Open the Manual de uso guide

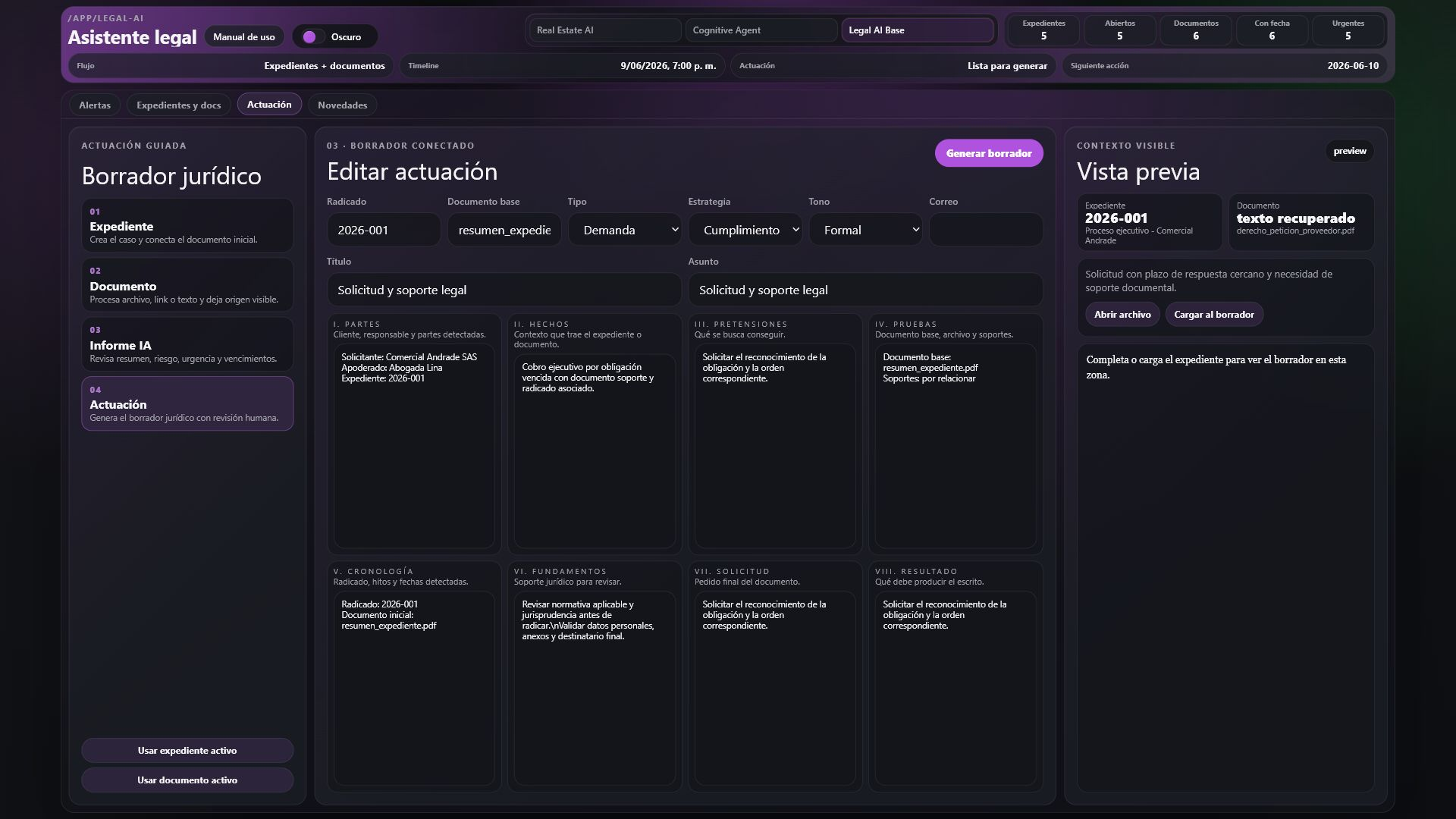tap(244, 36)
